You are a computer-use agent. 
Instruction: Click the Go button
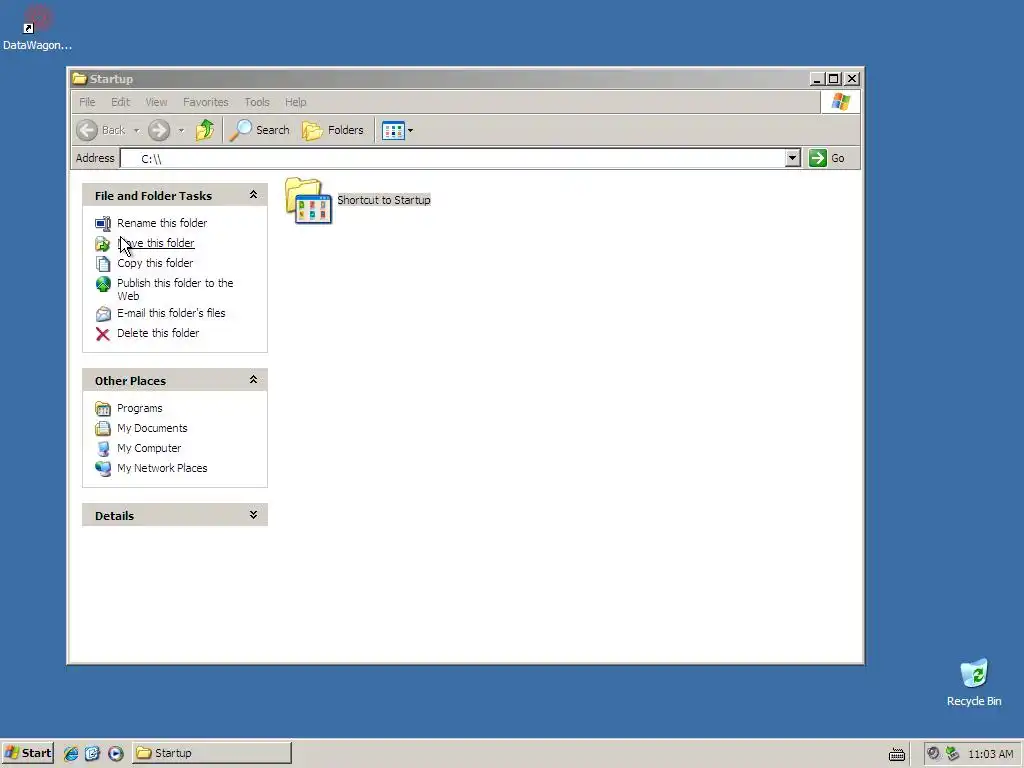[827, 158]
